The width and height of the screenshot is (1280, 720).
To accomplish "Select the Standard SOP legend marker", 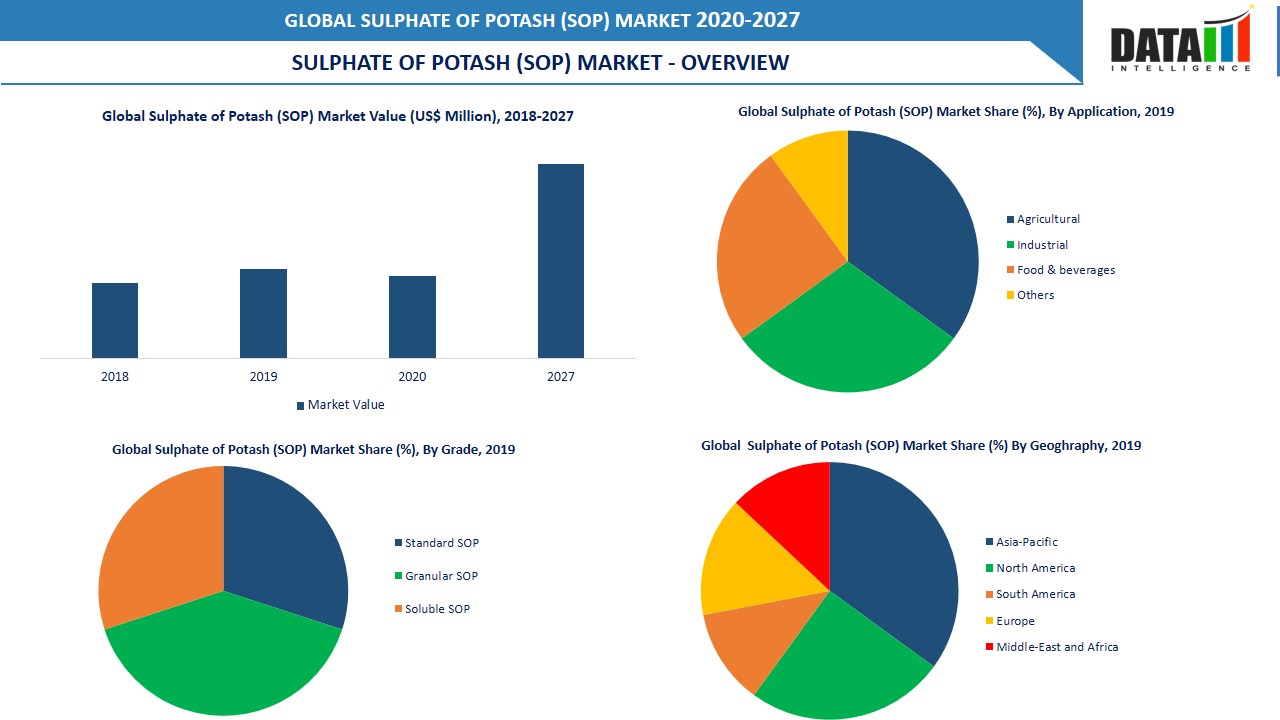I will click(x=396, y=543).
